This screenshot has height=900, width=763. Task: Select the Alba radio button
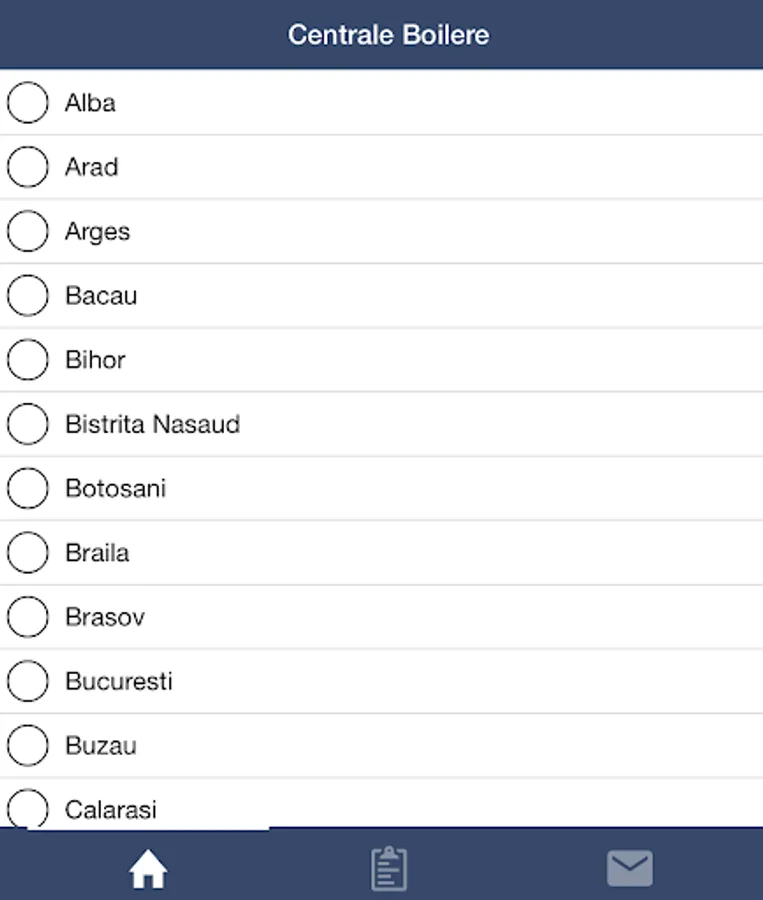click(28, 103)
